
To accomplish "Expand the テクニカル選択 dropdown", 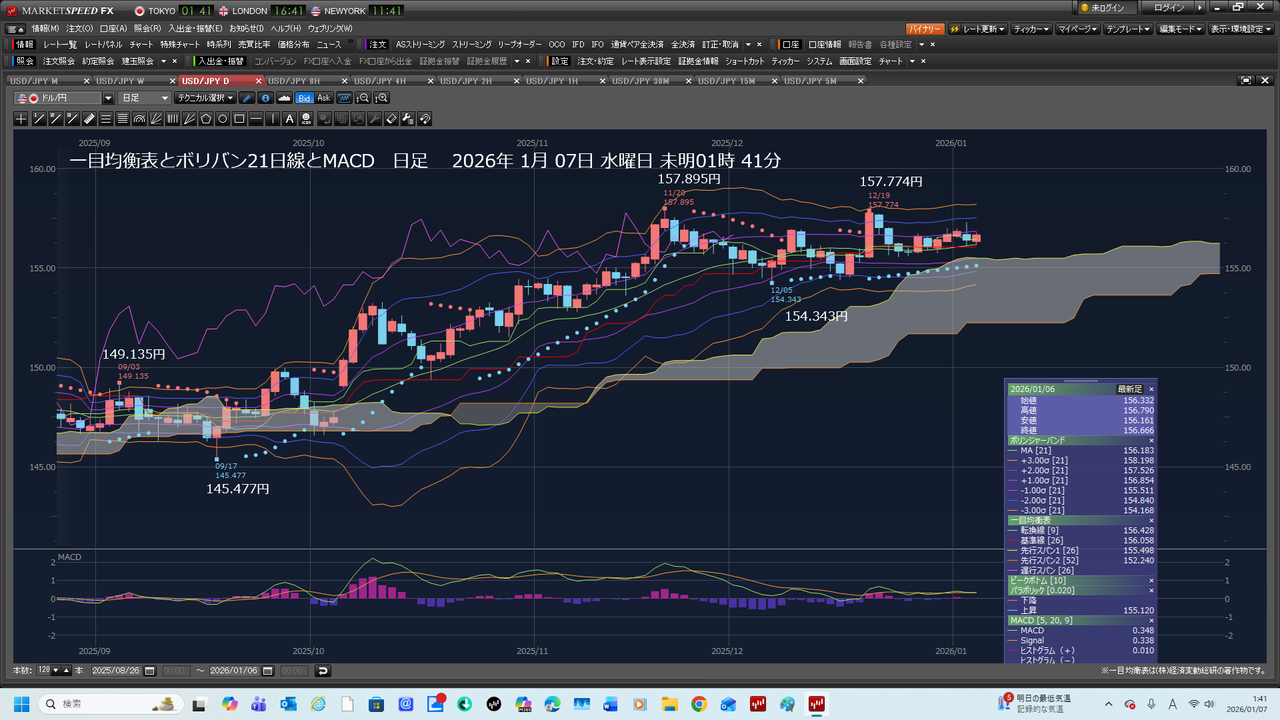I will [x=204, y=98].
